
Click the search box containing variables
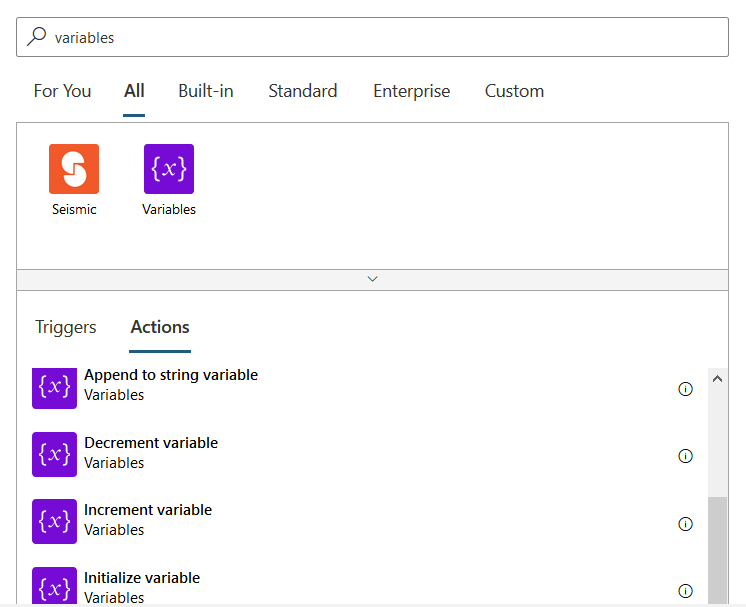[380, 37]
